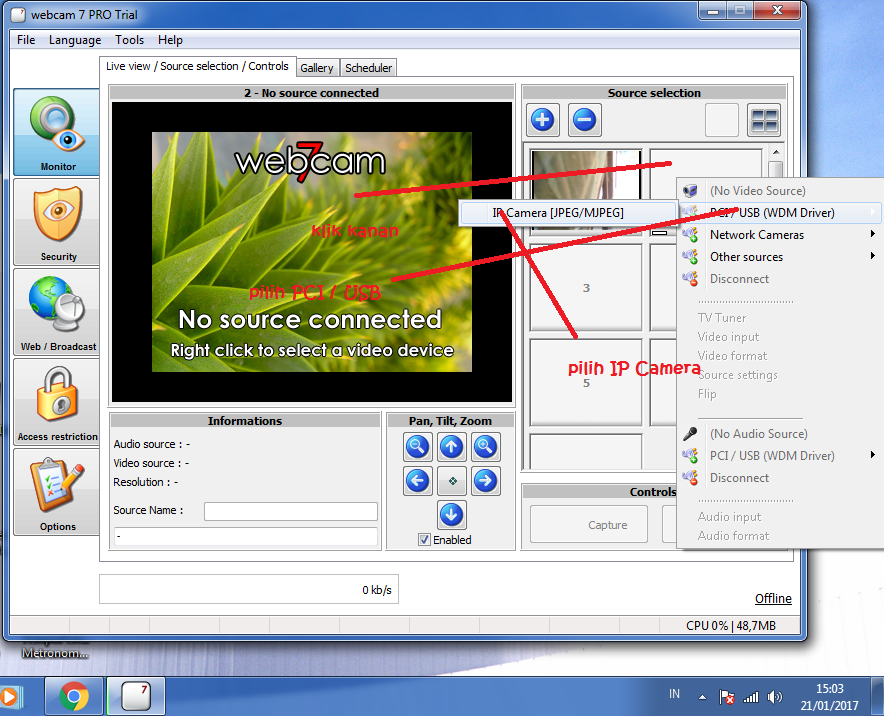Screen dimensions: 884x718
Task: Choose (No Video Source) in context menu
Action: tap(780, 190)
